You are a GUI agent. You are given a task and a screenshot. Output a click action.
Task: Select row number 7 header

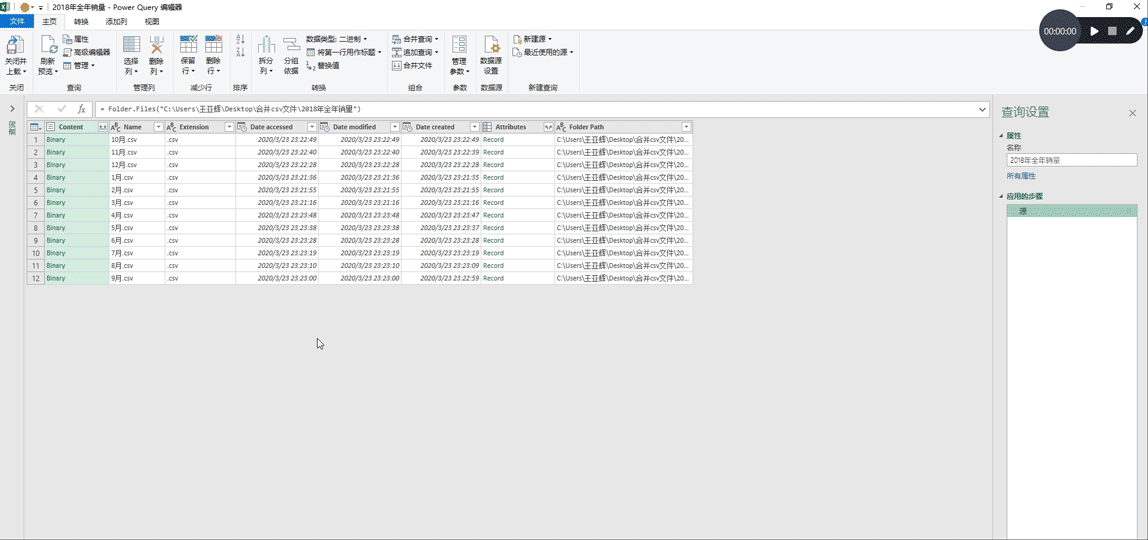[34, 215]
